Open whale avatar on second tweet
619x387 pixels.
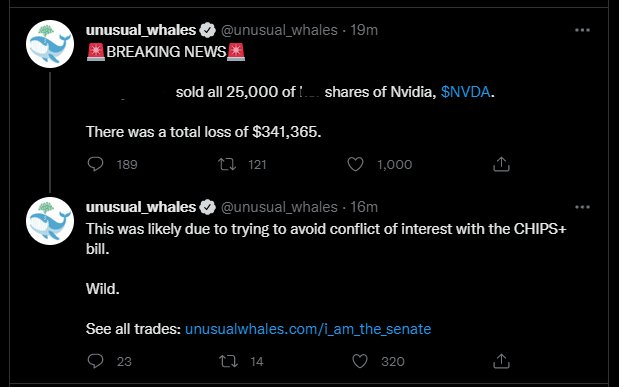[x=50, y=221]
